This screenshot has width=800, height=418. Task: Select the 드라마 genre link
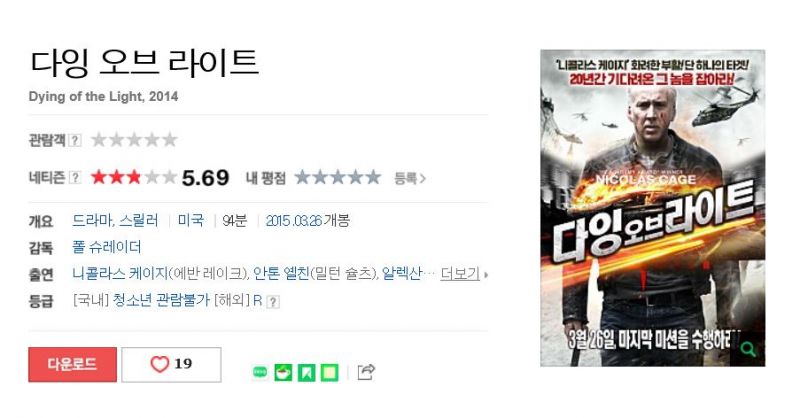coord(92,220)
